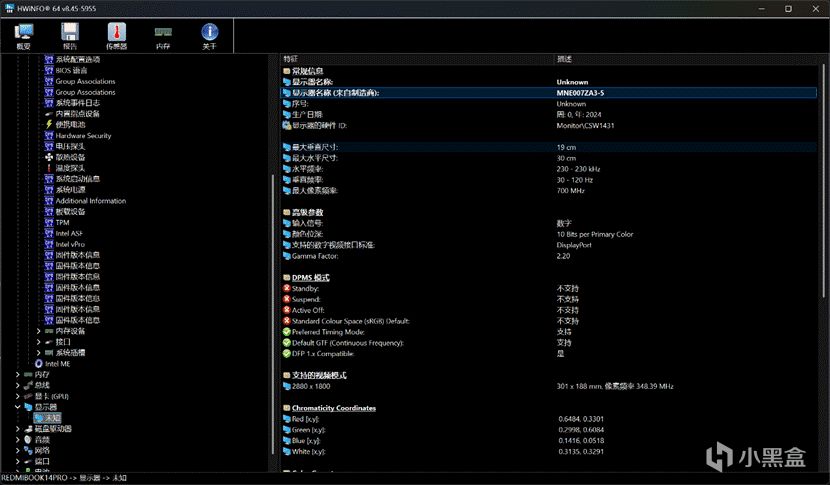Click the Gamma Factor row label
The width and height of the screenshot is (830, 485).
(x=315, y=256)
